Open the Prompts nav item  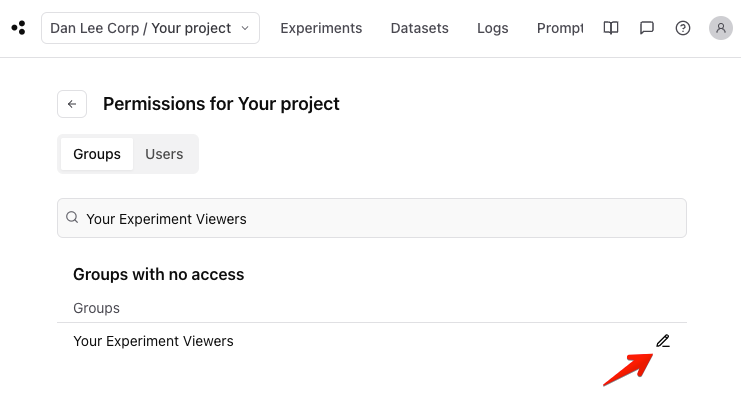tap(560, 28)
